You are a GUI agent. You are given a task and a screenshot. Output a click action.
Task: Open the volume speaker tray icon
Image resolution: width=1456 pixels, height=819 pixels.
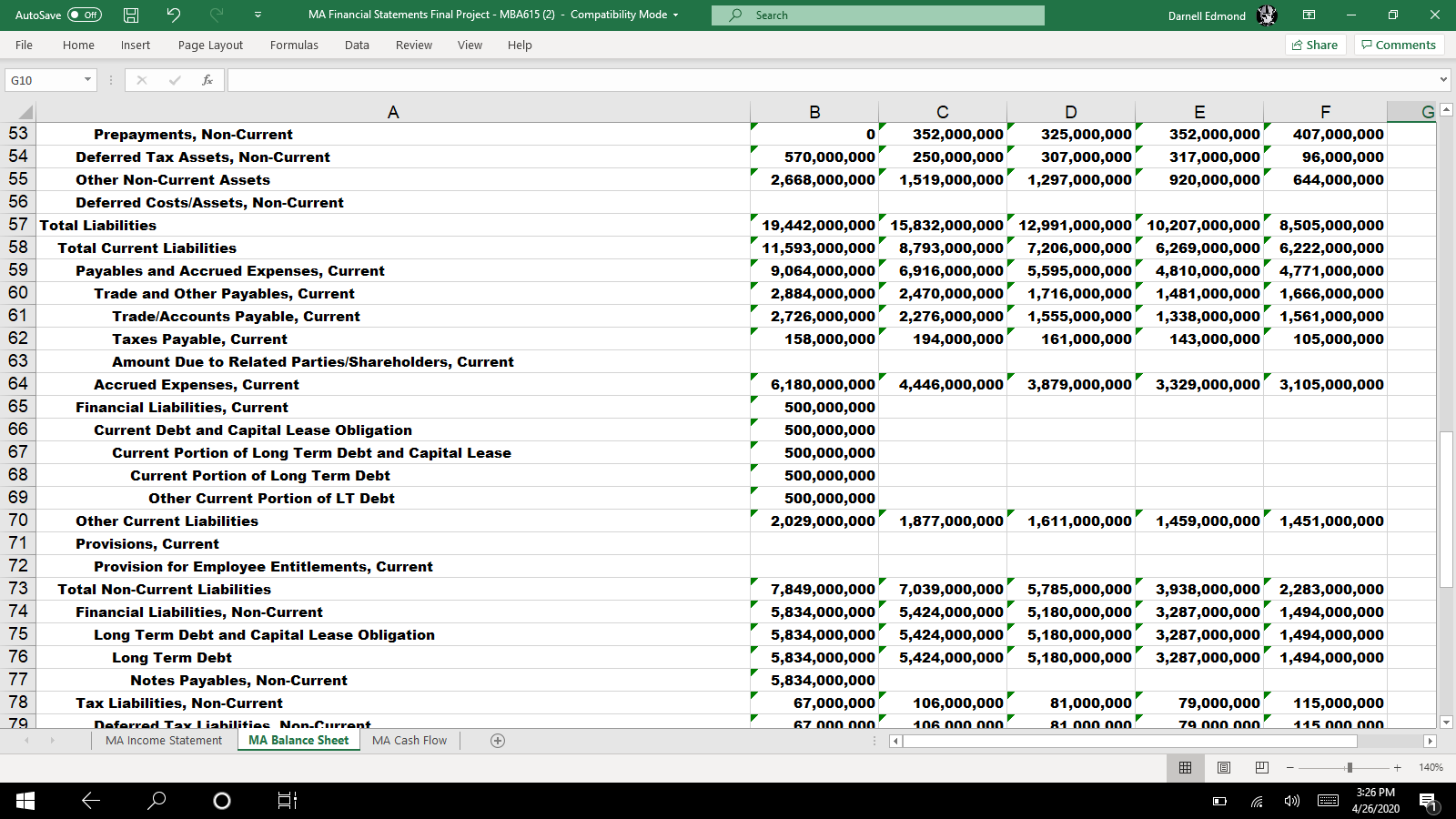pos(1291,801)
